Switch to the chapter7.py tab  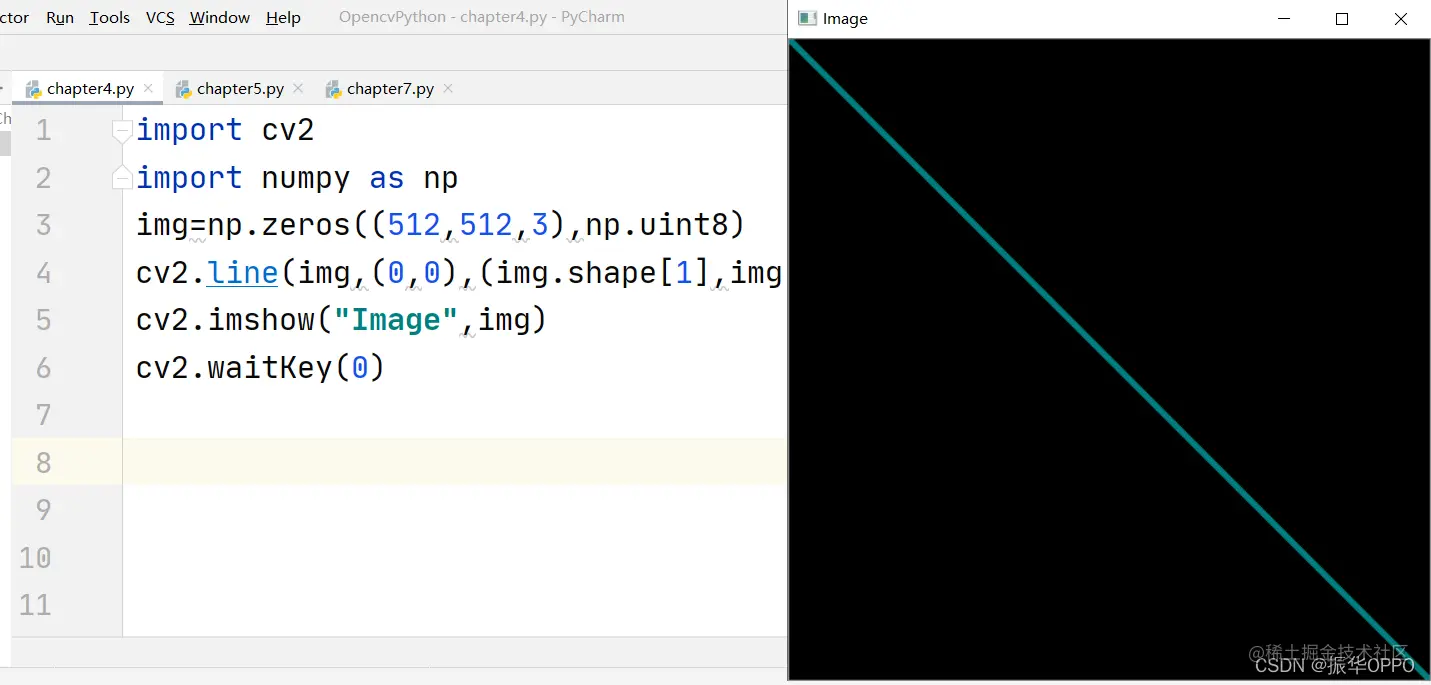[390, 89]
